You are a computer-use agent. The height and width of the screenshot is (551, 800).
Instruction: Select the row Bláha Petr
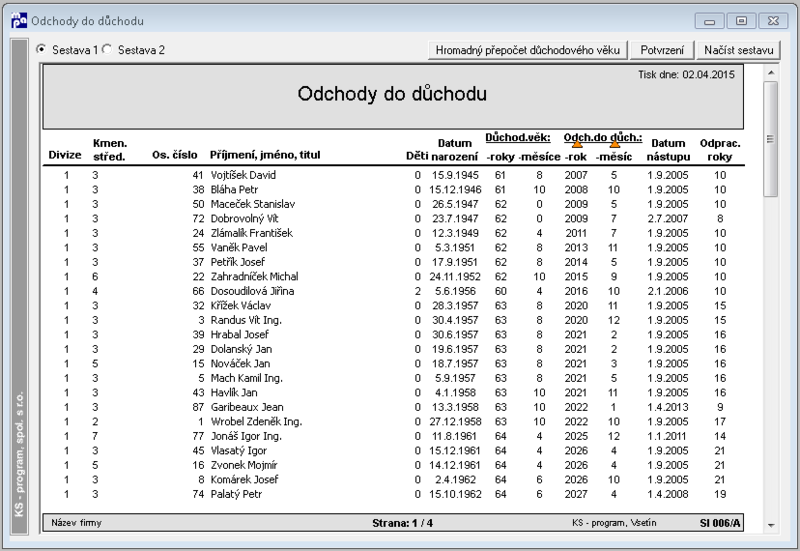click(x=393, y=189)
